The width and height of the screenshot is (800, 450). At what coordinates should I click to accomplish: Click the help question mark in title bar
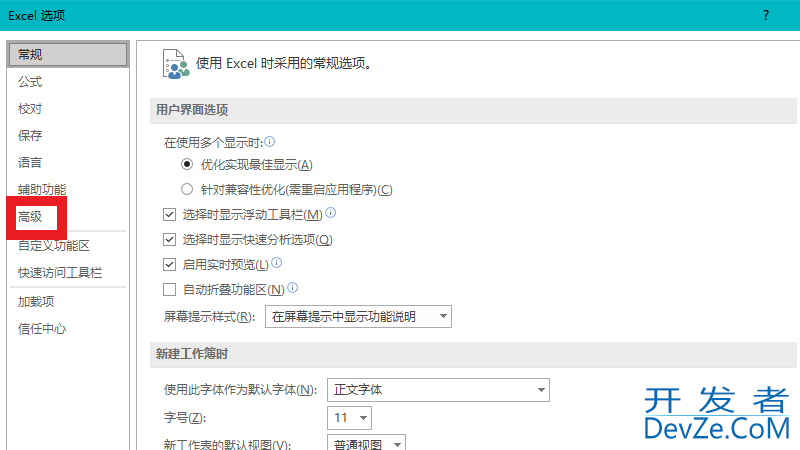tap(766, 15)
